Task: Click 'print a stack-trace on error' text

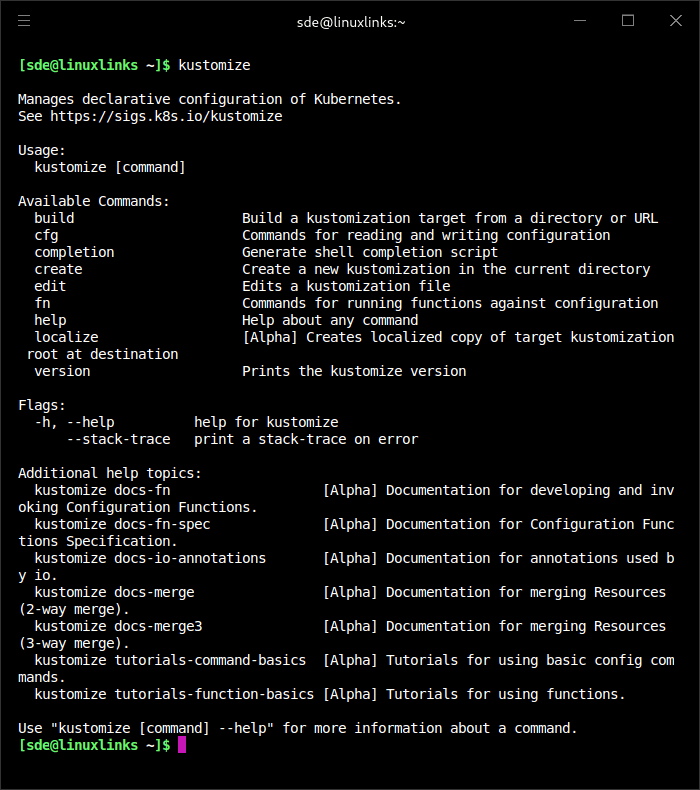Action: click(x=306, y=439)
